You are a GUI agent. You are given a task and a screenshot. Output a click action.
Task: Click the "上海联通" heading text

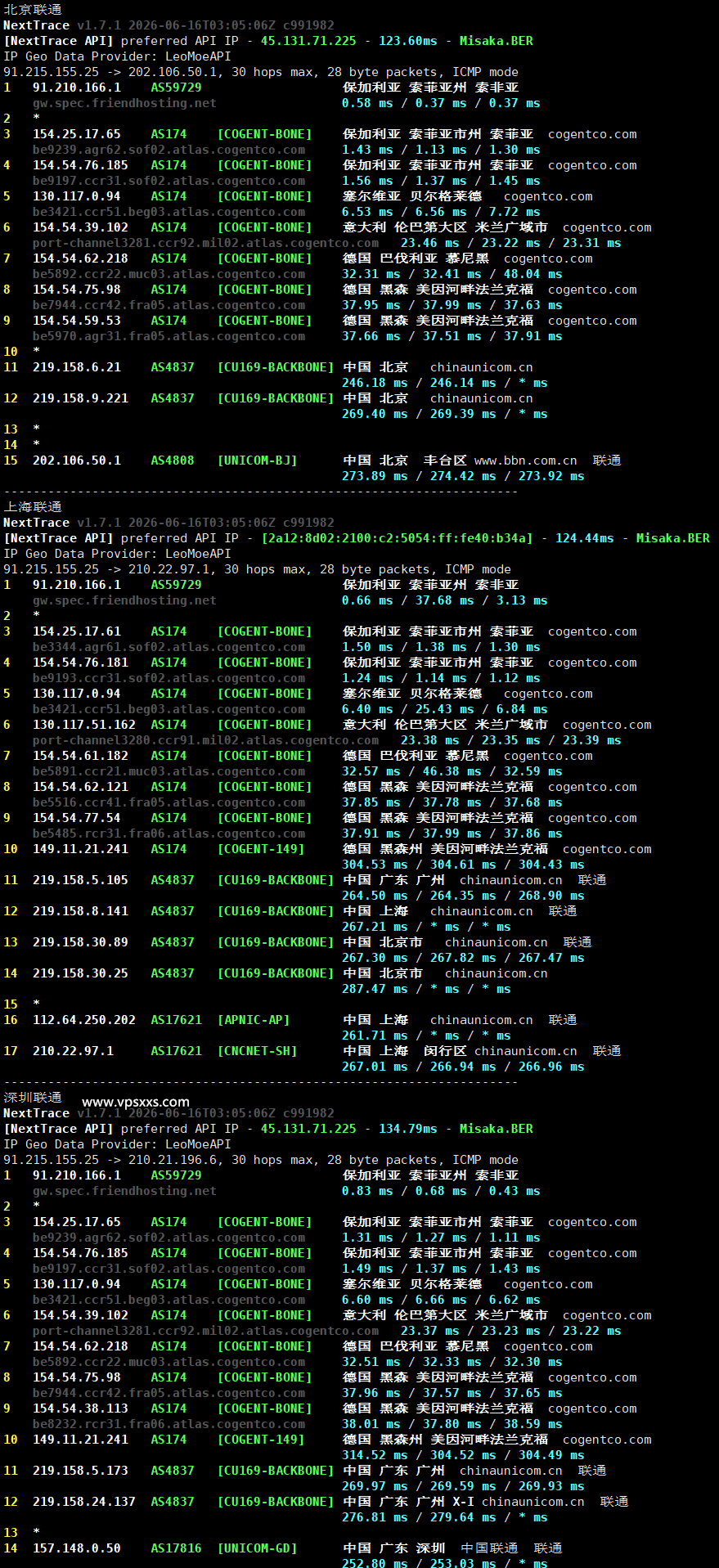pos(33,507)
